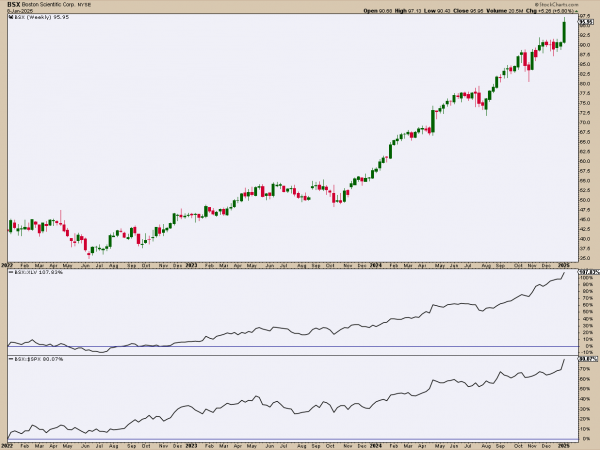Viewport: 600px width, 450px height.
Task: Click the Chg +5.26 (+5.80%) value
Action: pyautogui.click(x=550, y=11)
